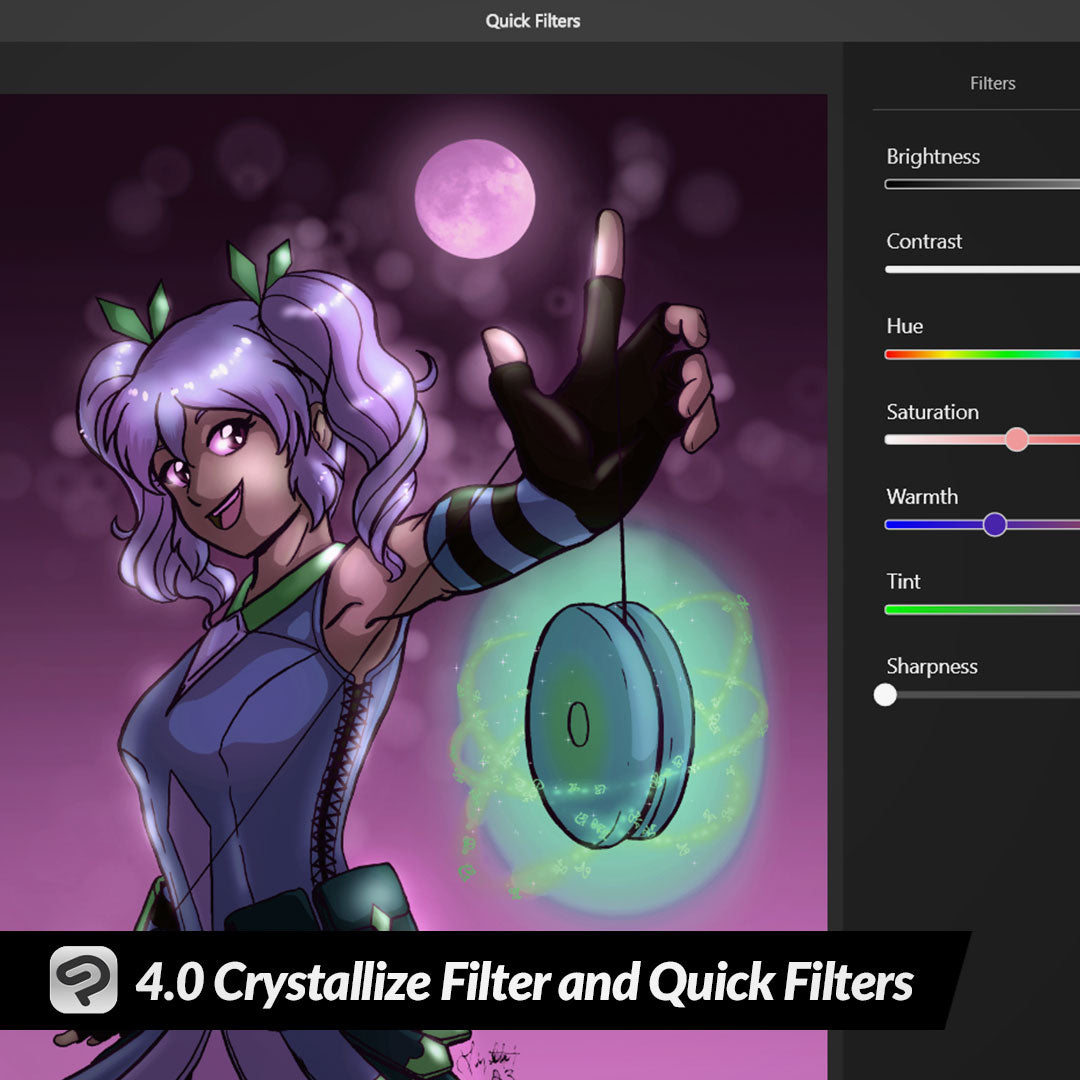The width and height of the screenshot is (1080, 1080).
Task: Click on the Brightness slider track
Action: 980,184
